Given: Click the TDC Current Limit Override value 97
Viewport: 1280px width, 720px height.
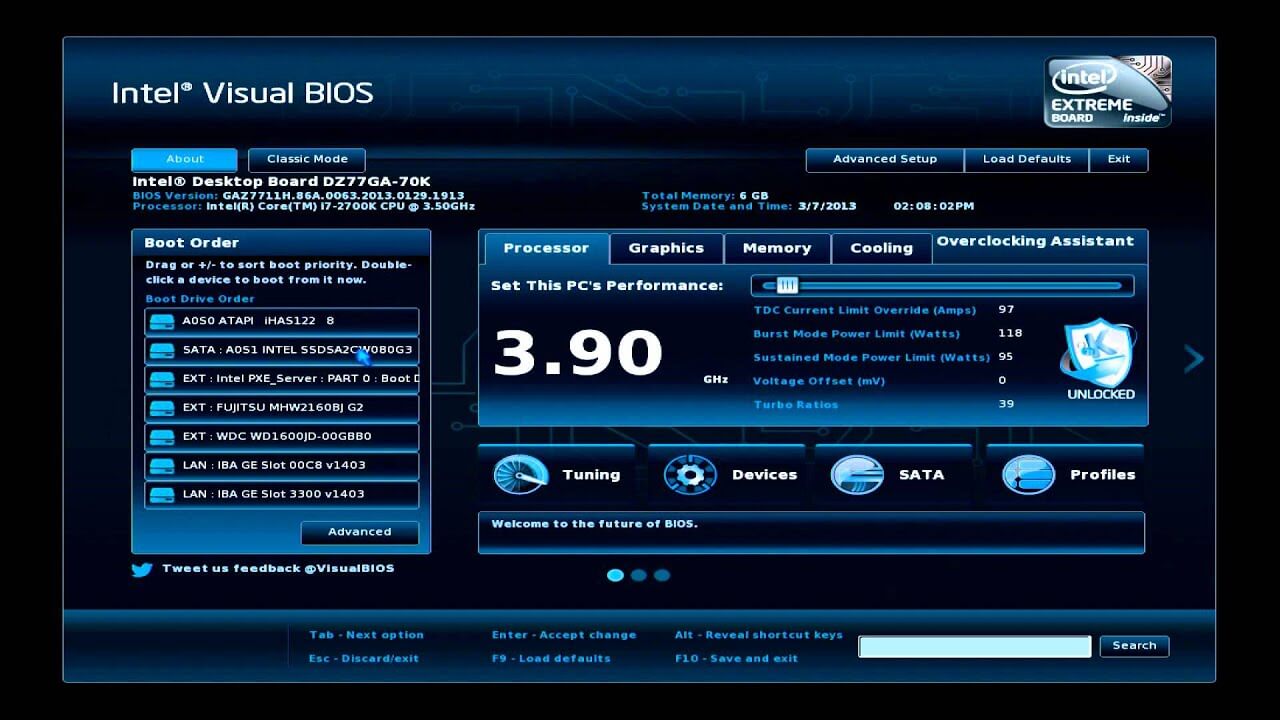Looking at the screenshot, I should point(1006,310).
